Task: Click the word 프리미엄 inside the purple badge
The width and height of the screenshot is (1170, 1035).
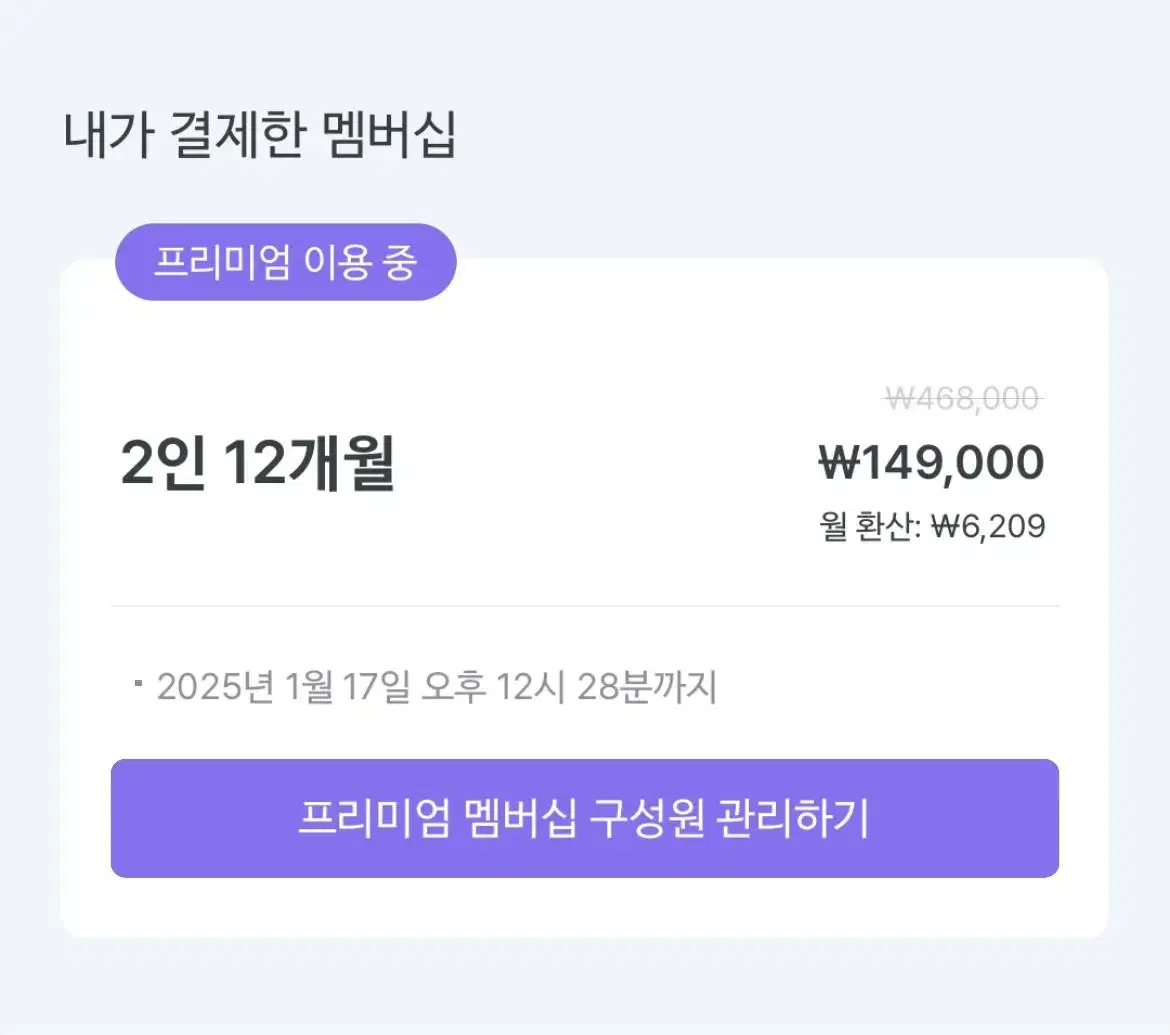Action: point(222,263)
